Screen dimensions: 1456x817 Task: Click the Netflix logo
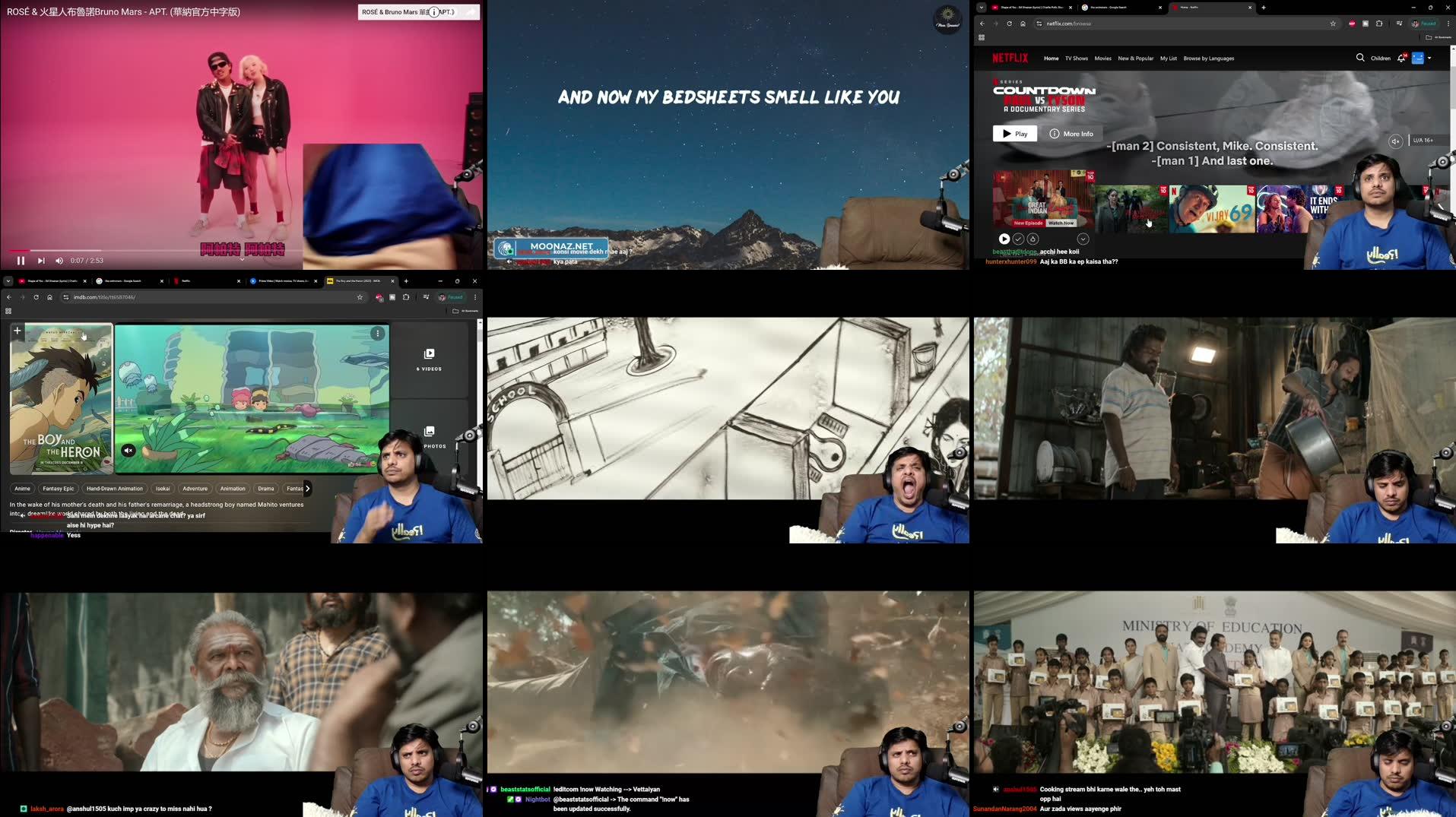pos(1010,58)
